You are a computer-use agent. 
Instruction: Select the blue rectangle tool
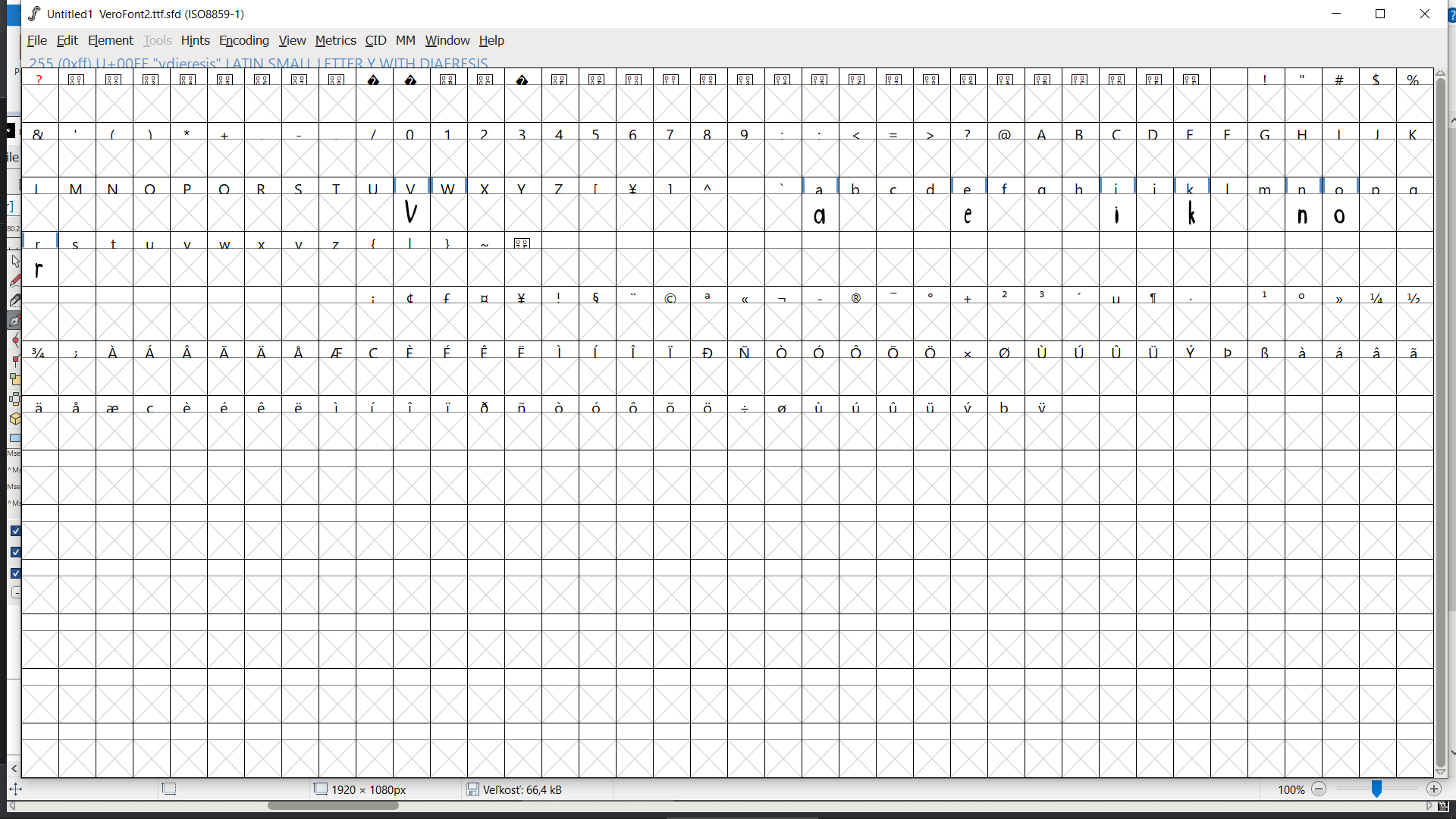[x=15, y=438]
